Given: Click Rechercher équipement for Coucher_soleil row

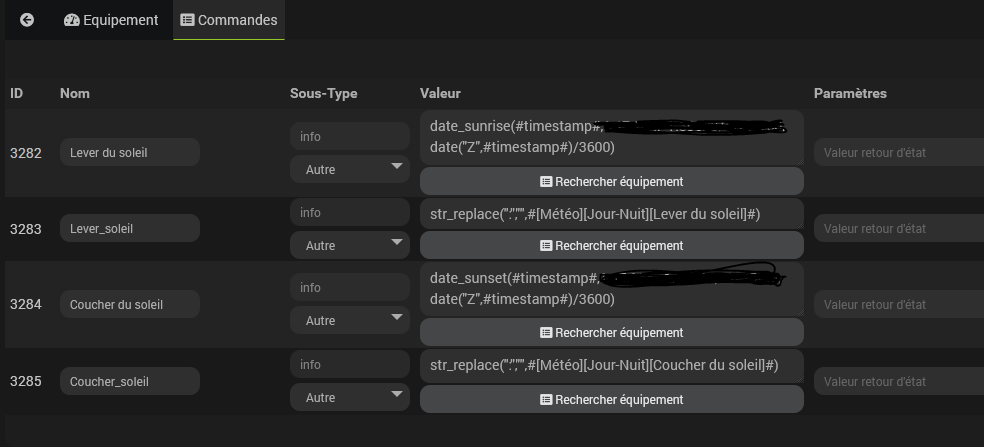Looking at the screenshot, I should [611, 399].
